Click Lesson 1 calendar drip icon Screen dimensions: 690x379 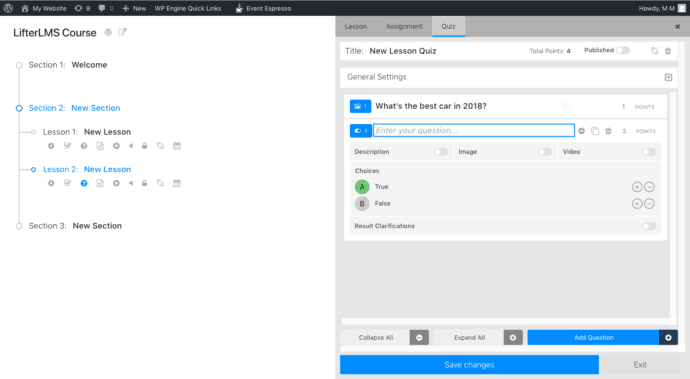[177, 146]
